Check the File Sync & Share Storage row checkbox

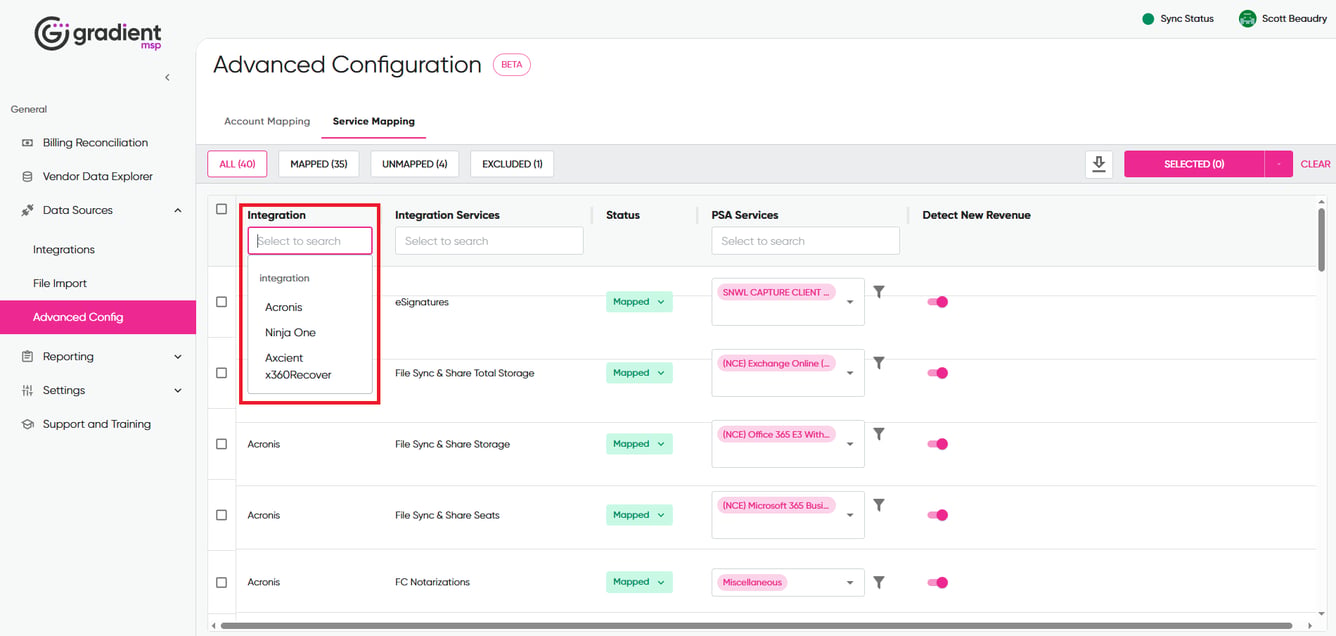pyautogui.click(x=222, y=444)
